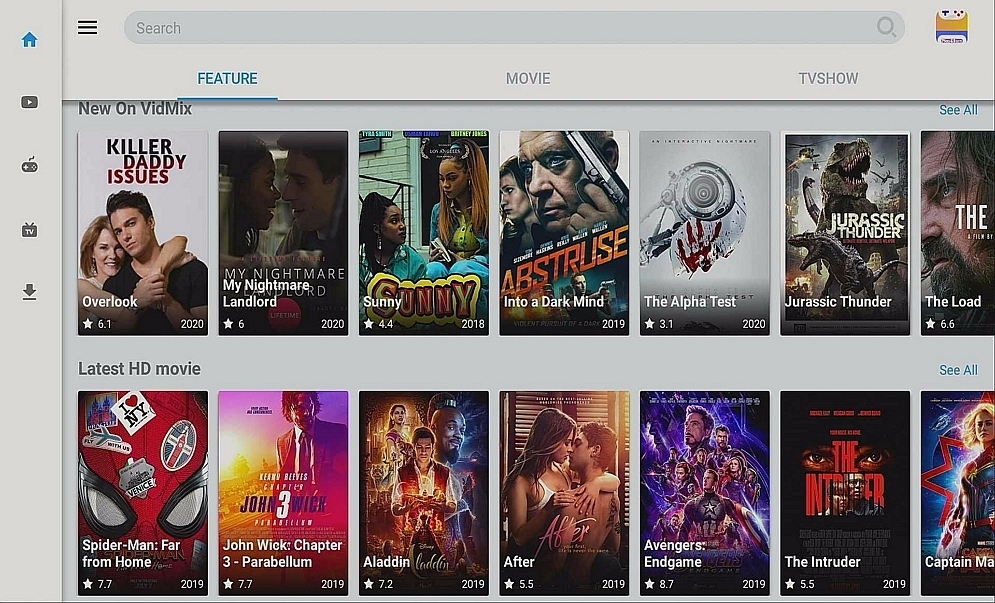This screenshot has height=603, width=995.
Task: Click See All for New On VidMix
Action: click(x=958, y=110)
